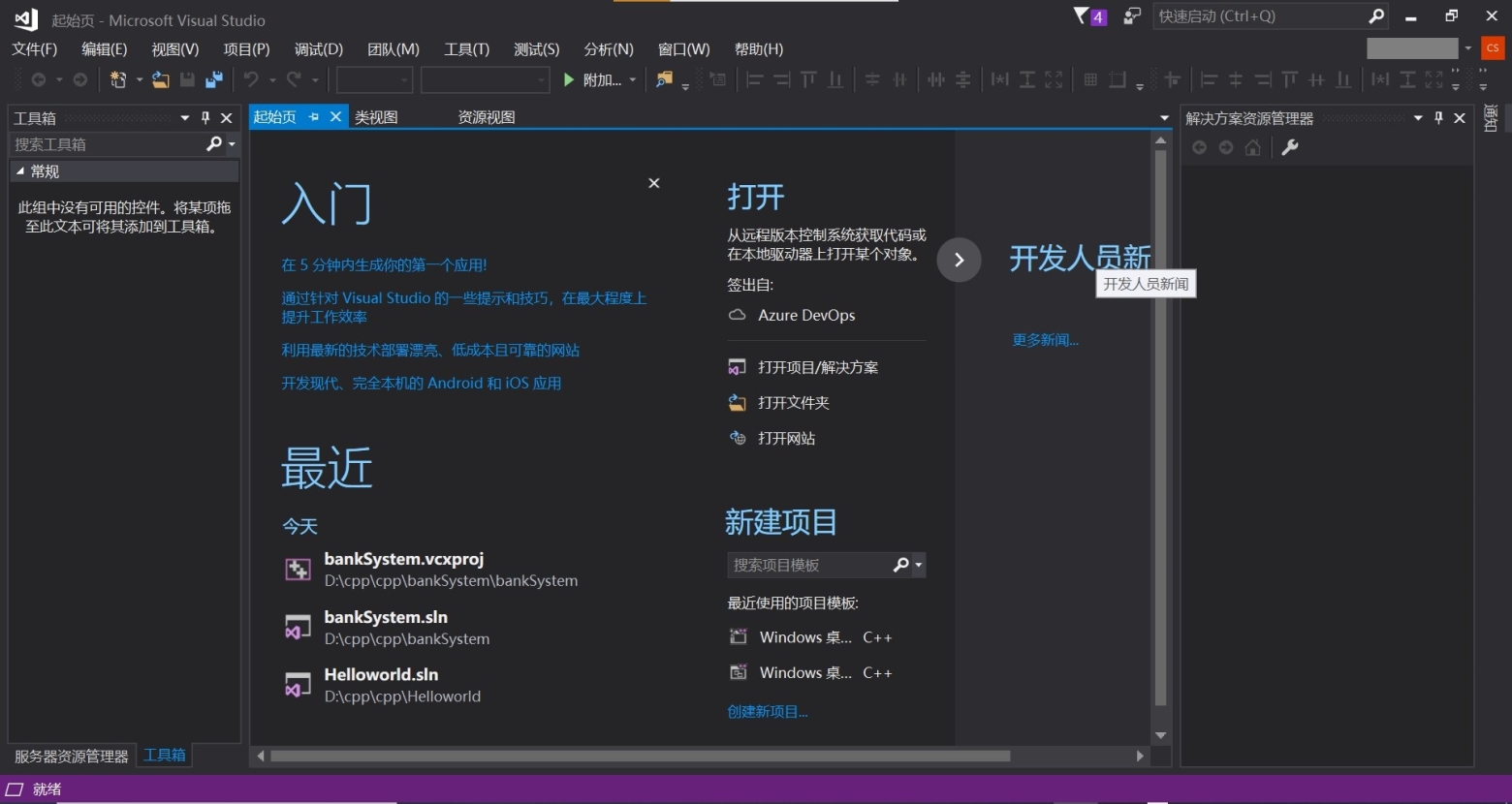Click the 附加 start button
This screenshot has height=804, width=1512.
(592, 79)
